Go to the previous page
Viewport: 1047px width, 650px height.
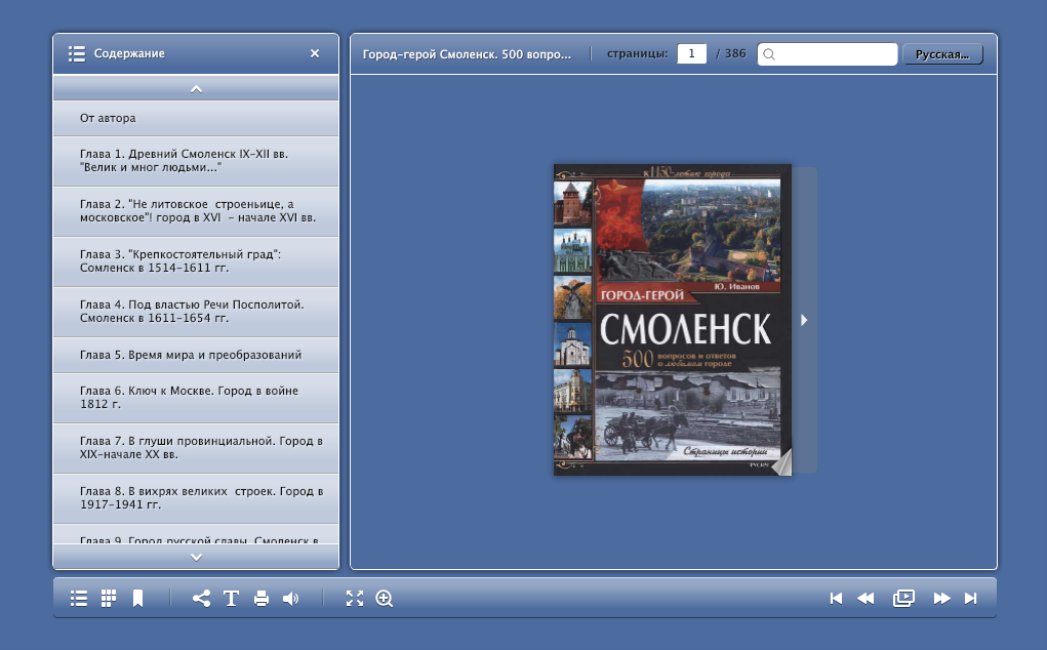[x=866, y=598]
